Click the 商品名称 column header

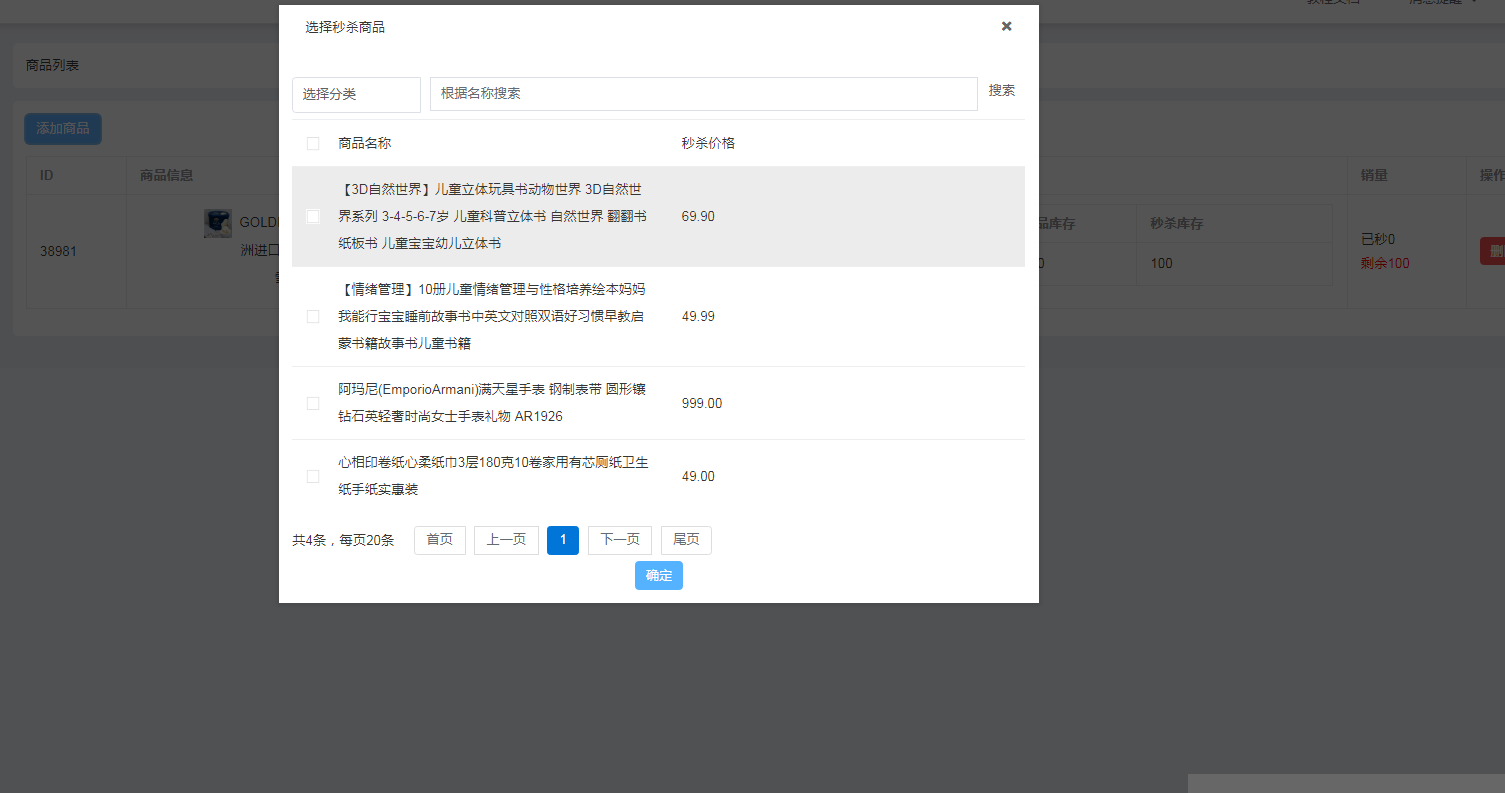[x=364, y=143]
